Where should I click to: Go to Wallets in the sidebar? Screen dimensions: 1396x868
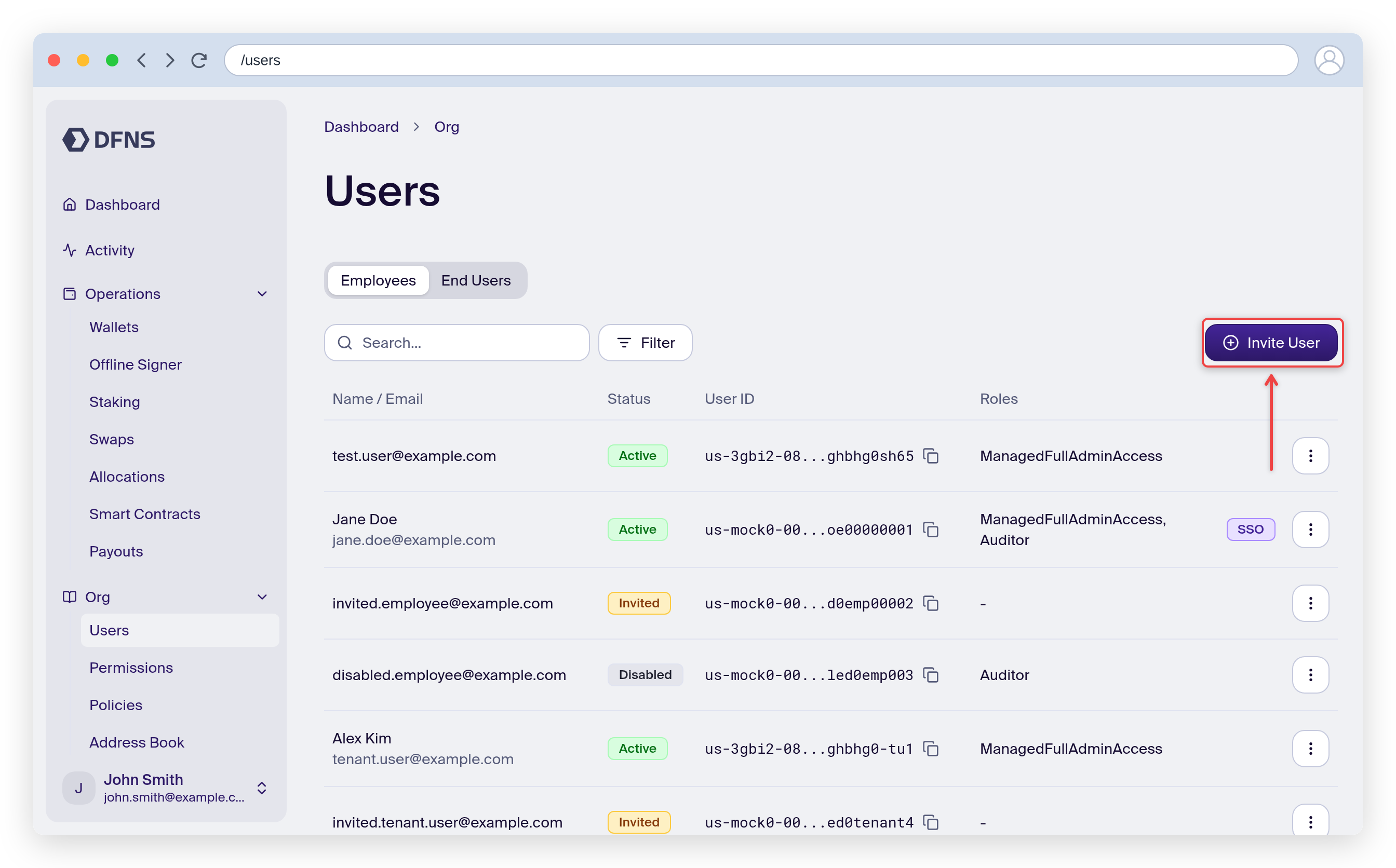(114, 327)
